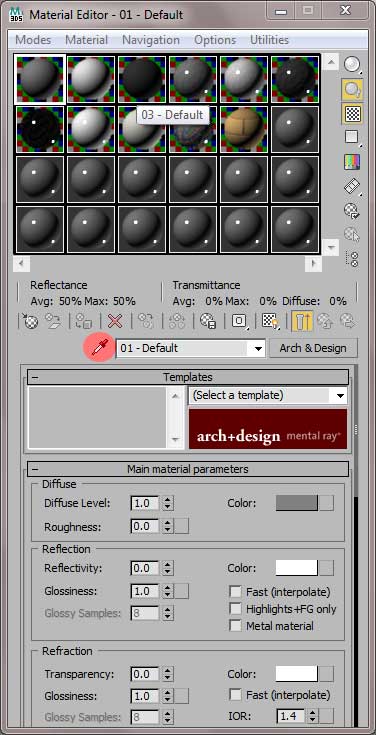Click the Sample Type sphere icon
Screen dimensions: 376x735
(x=352, y=65)
